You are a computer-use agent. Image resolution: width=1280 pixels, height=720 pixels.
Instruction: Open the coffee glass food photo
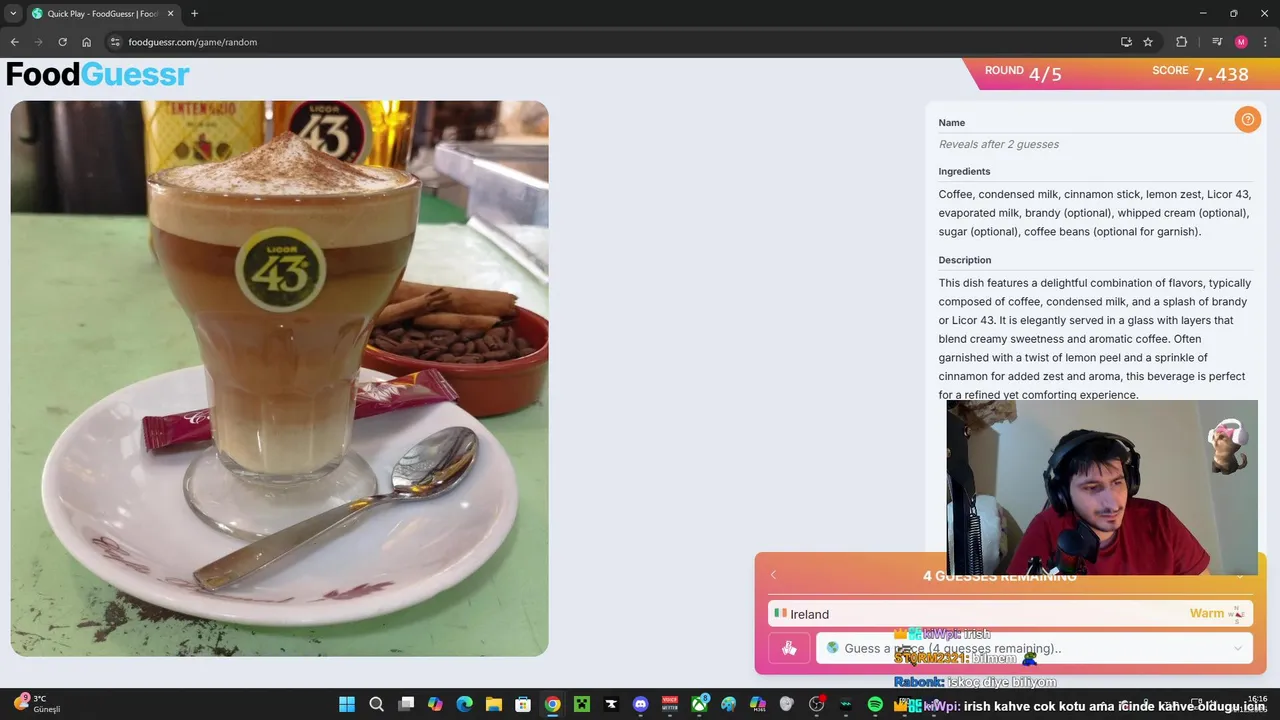(x=279, y=378)
